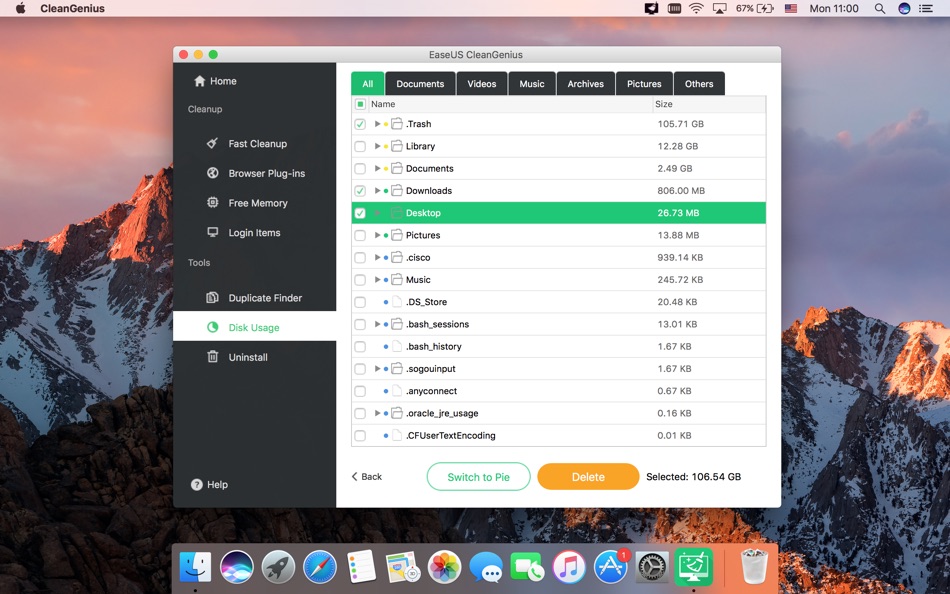
Task: Open Spotlight search in menu bar
Action: click(880, 8)
